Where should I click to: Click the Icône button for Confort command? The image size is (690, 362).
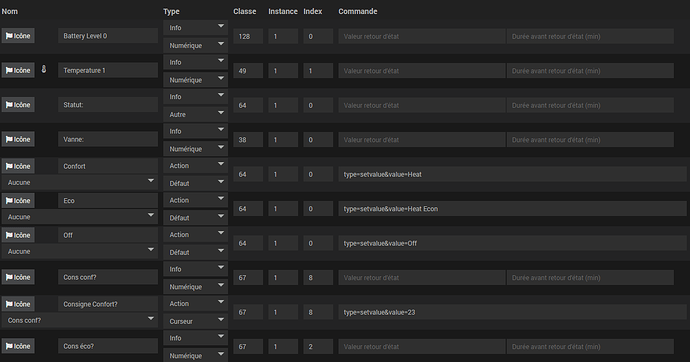click(x=18, y=166)
